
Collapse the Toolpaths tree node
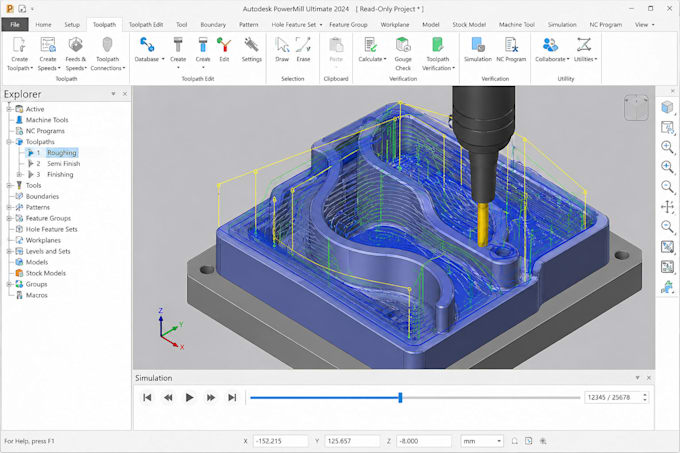coord(9,142)
